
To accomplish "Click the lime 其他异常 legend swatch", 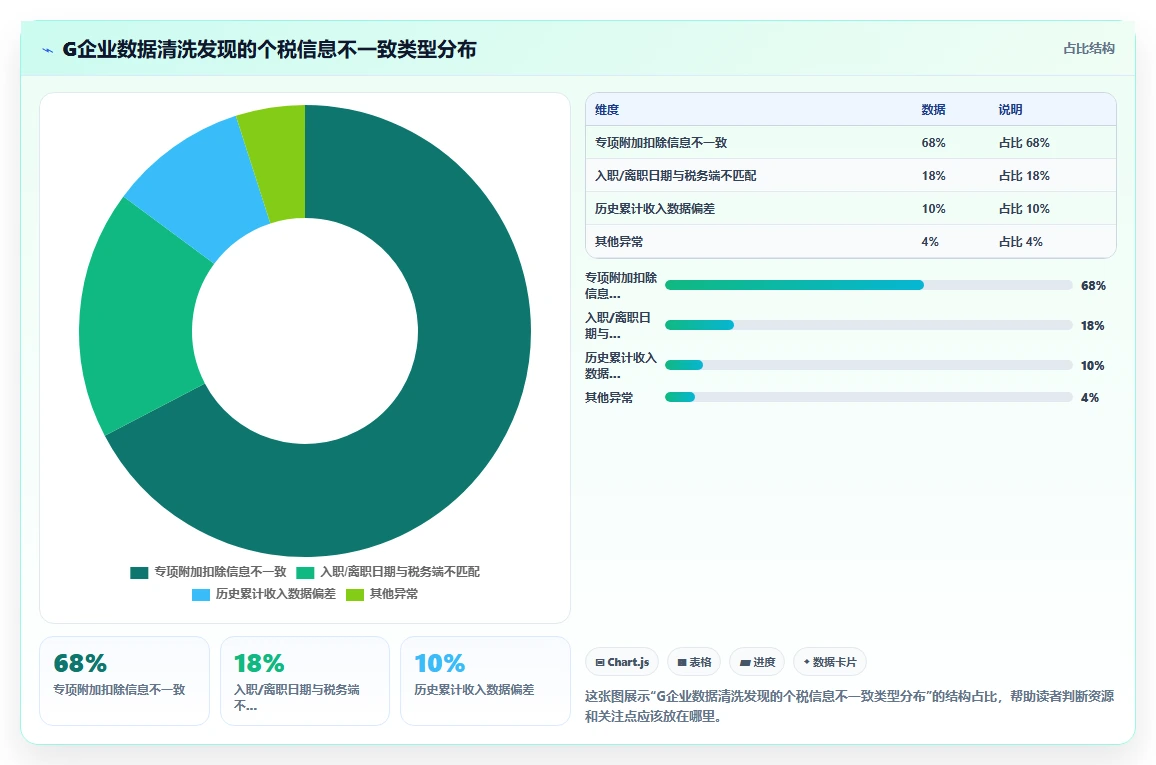I will [x=355, y=595].
